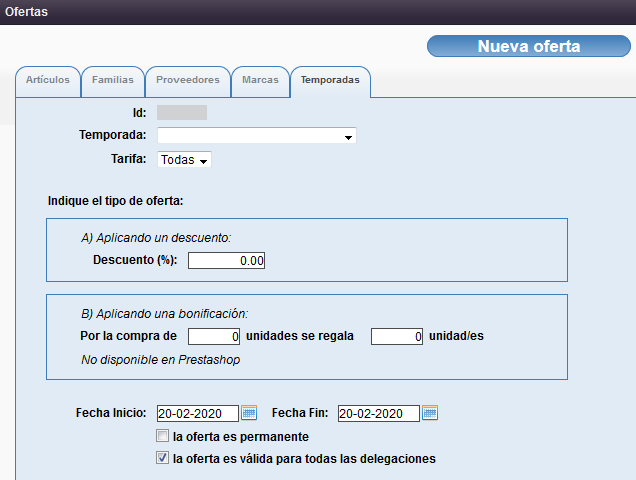The height and width of the screenshot is (480, 636).
Task: Open the Fecha Fin calendar picker
Action: tap(430, 413)
